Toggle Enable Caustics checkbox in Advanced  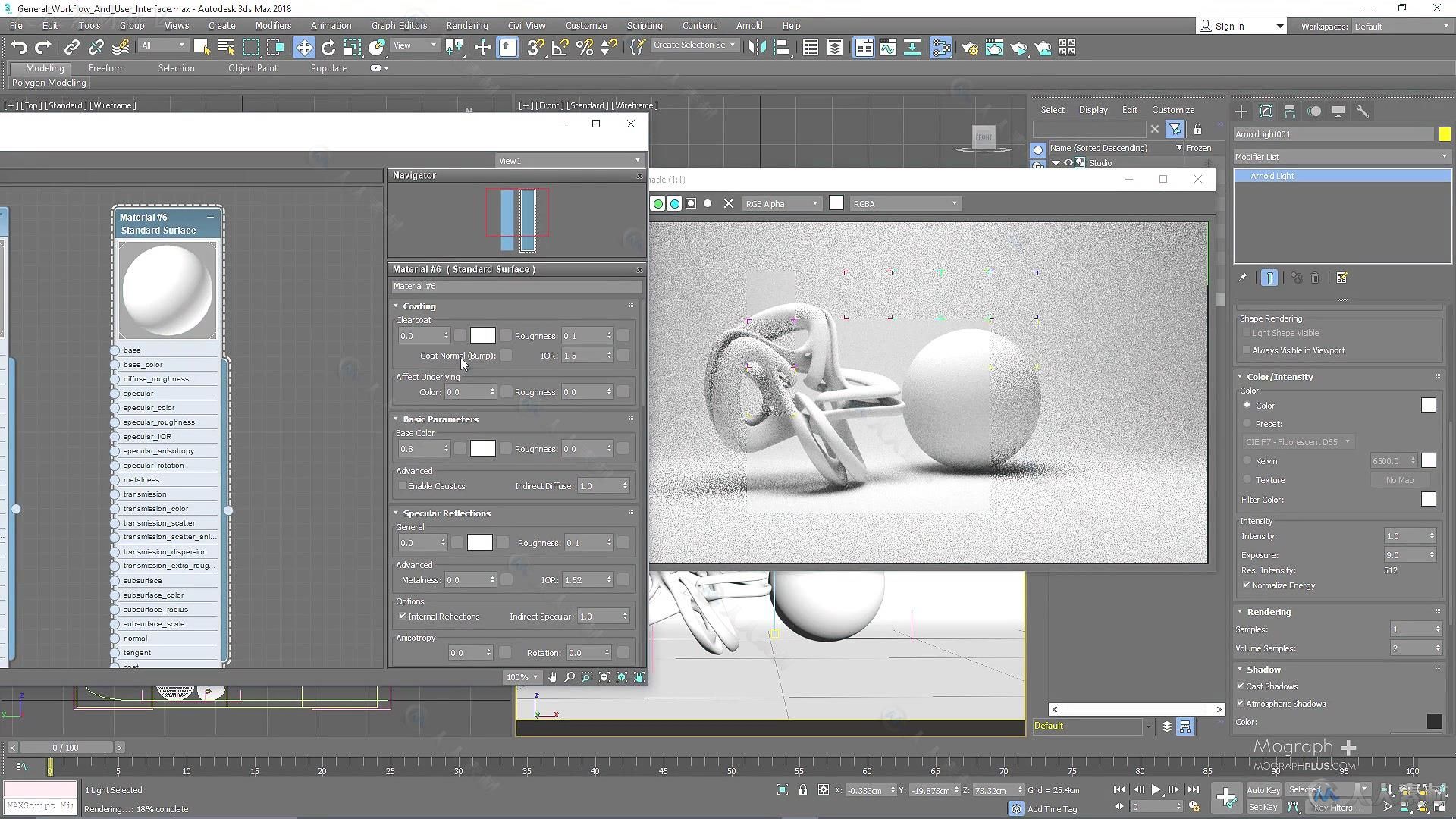(x=404, y=485)
